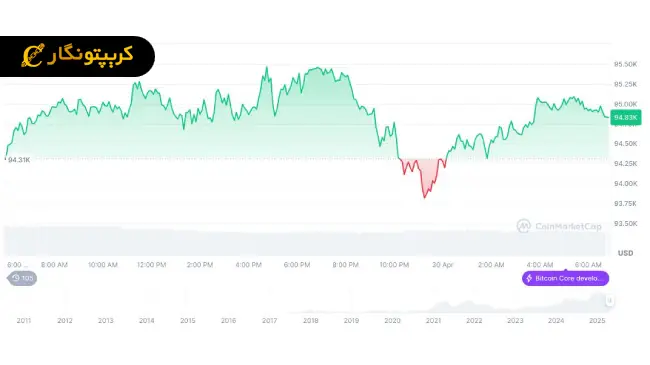The image size is (650, 365).
Task: Click the 95.50K price axis label
Action: click(x=626, y=64)
